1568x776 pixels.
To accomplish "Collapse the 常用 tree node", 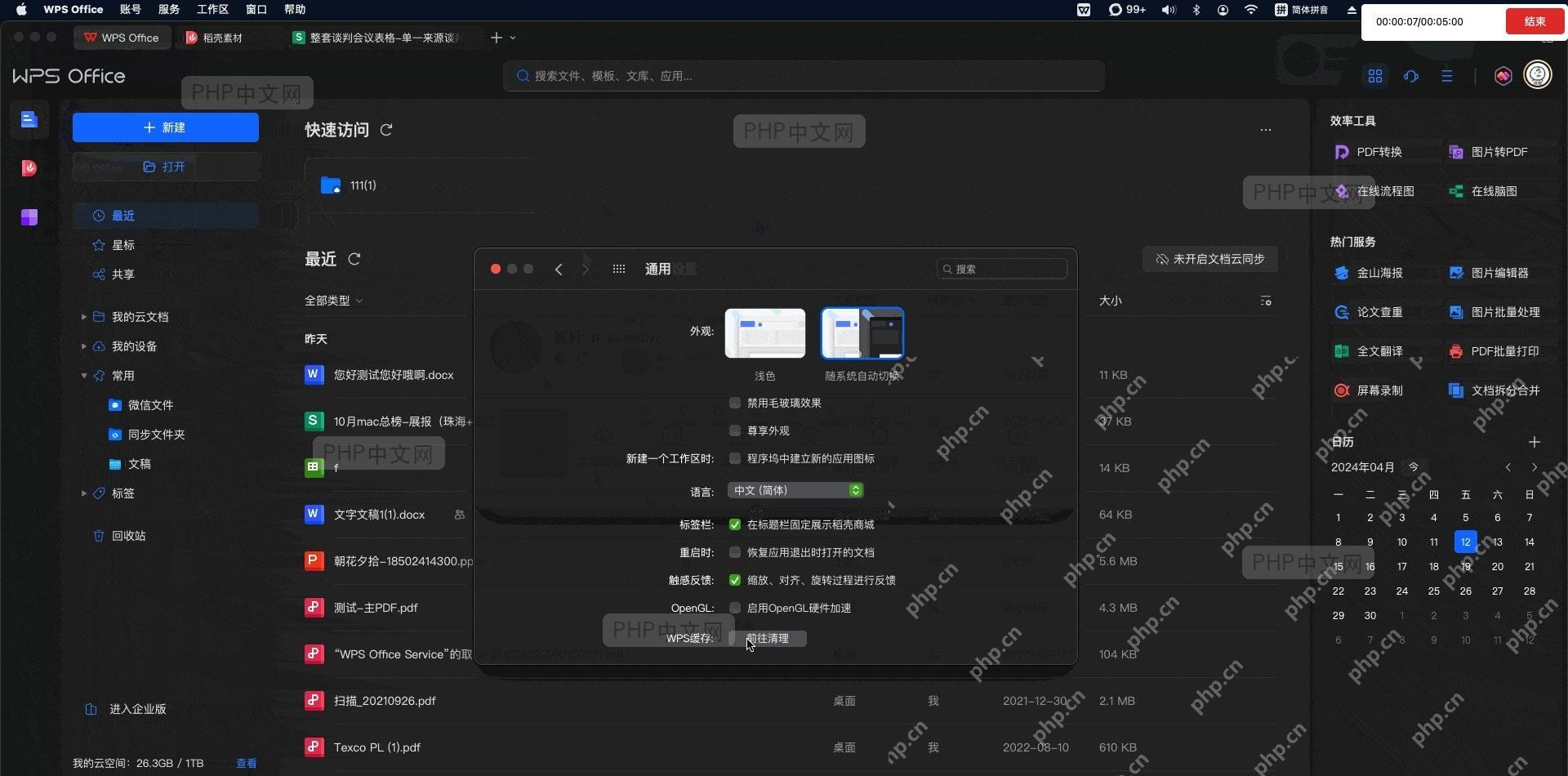I will [x=83, y=376].
